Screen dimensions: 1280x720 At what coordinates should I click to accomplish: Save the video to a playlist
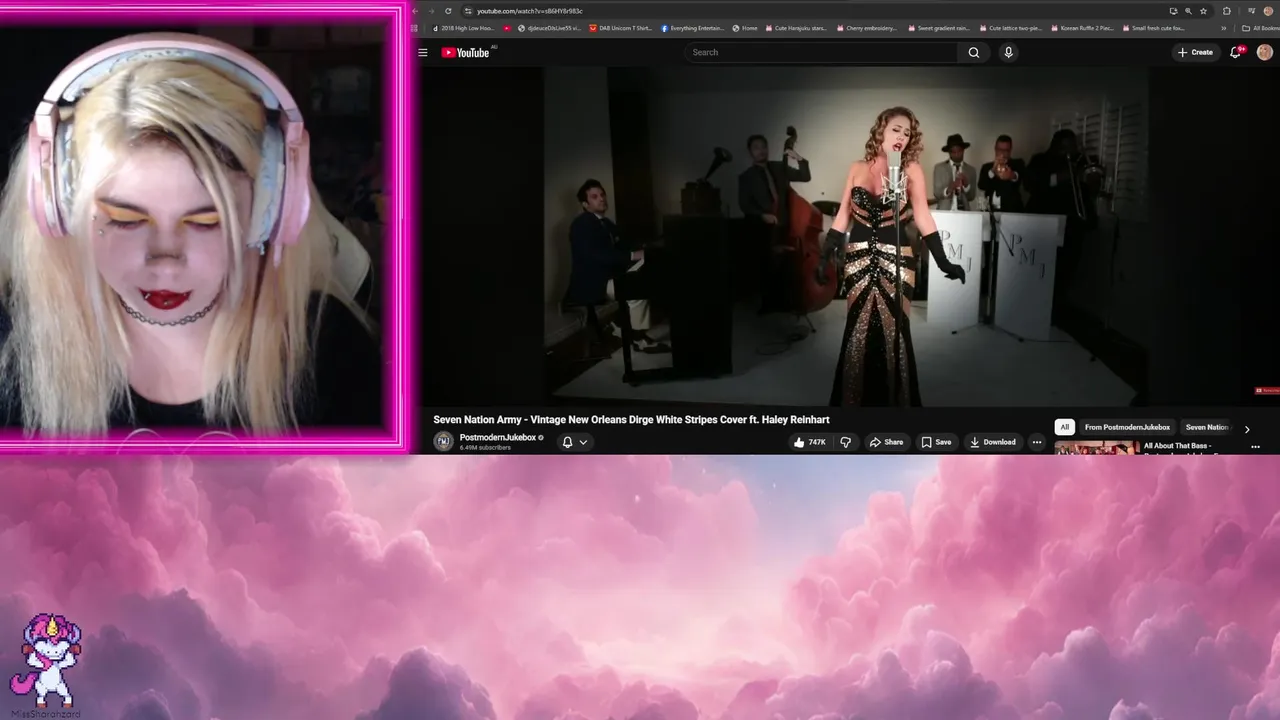click(x=936, y=442)
